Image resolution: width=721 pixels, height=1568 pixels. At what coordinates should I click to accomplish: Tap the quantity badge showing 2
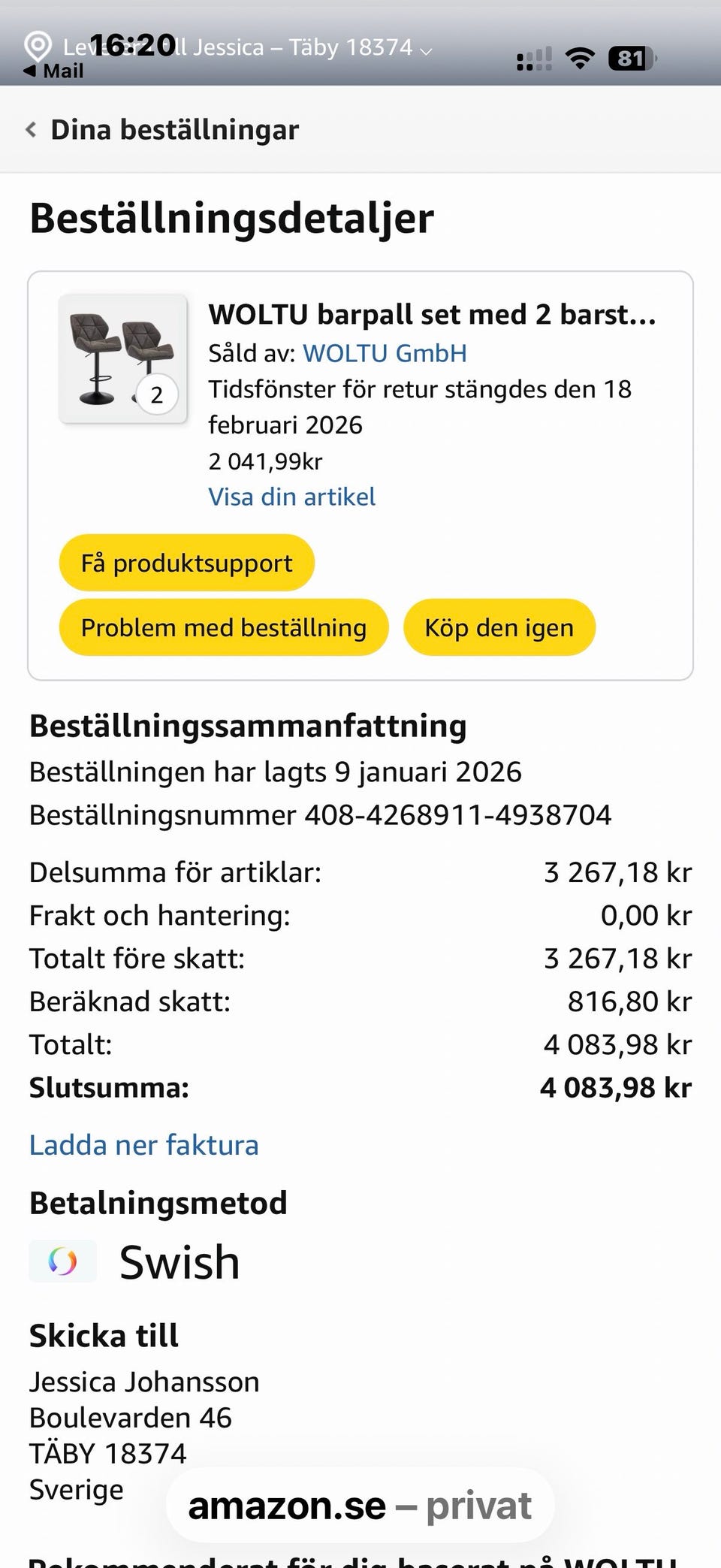pyautogui.click(x=157, y=394)
